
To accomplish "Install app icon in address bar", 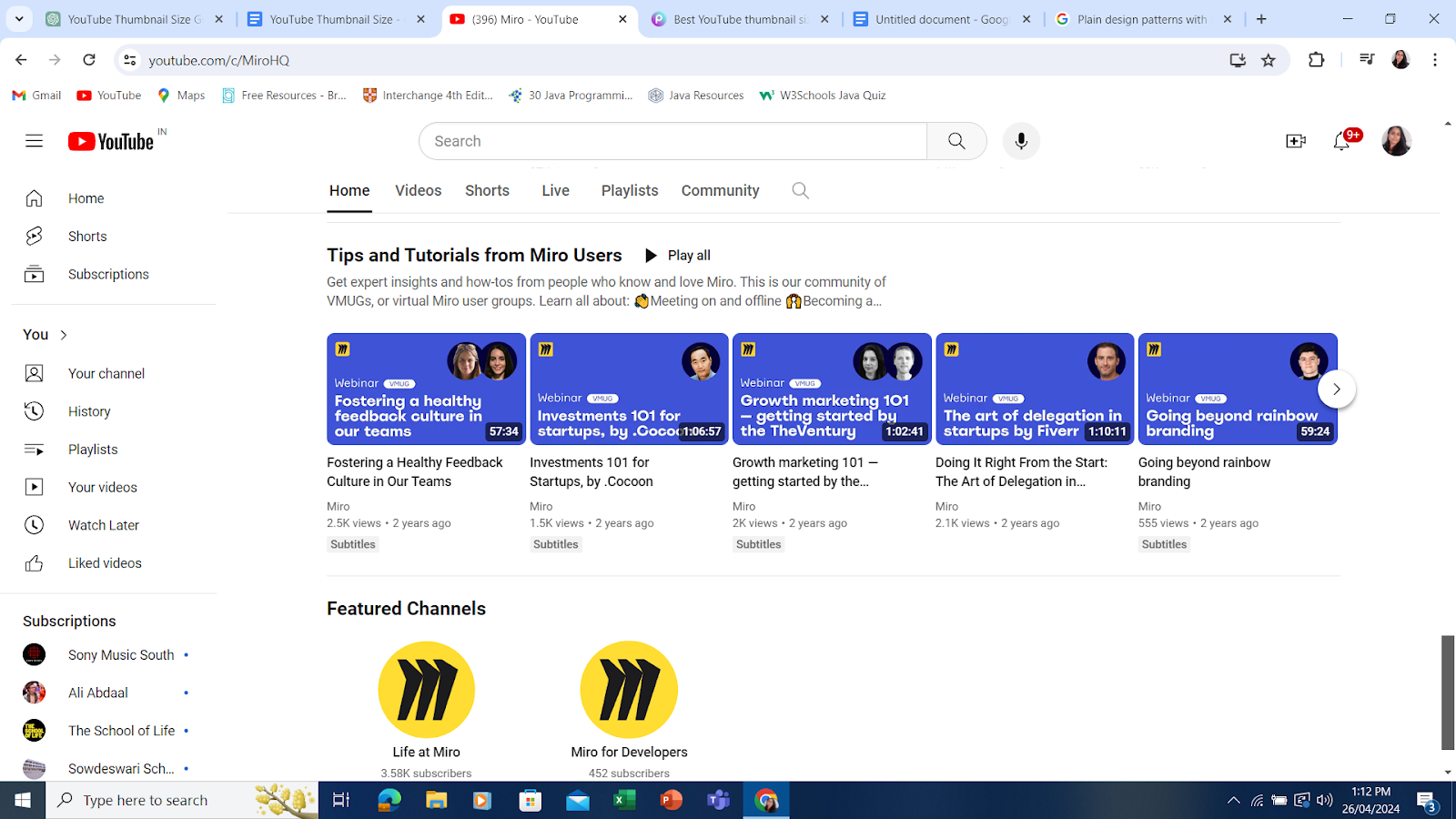I will point(1238,60).
